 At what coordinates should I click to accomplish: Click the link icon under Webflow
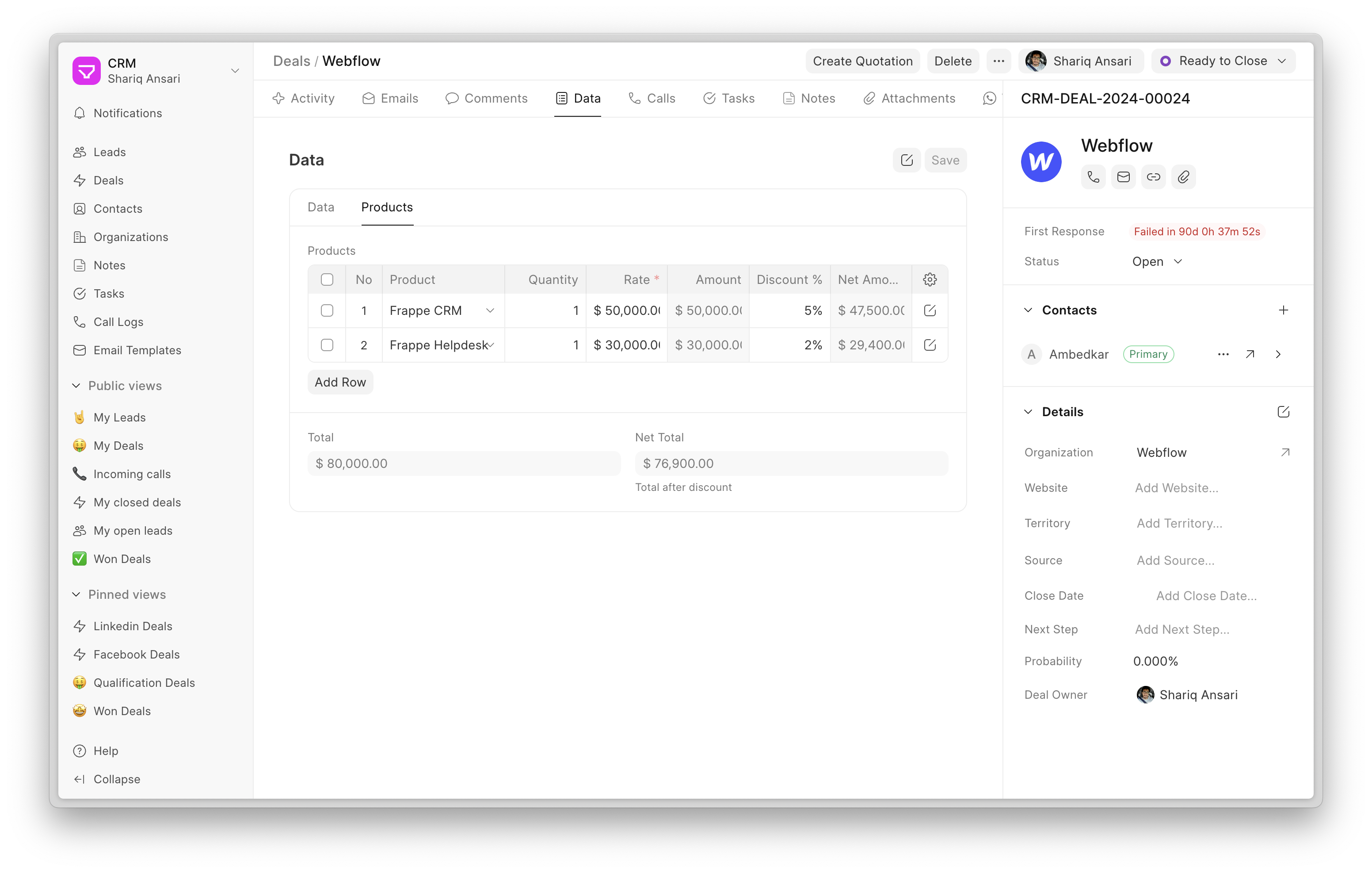[1153, 177]
